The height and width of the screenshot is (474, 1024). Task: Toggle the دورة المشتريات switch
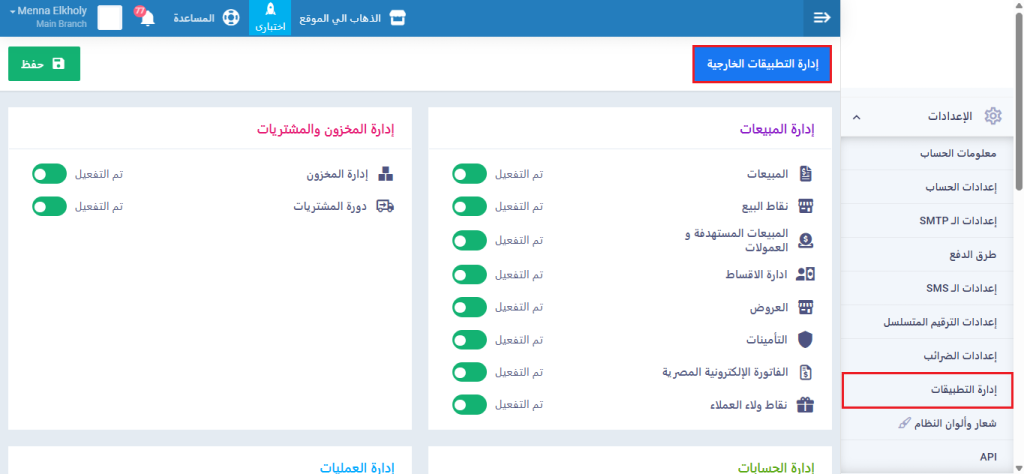click(x=49, y=207)
